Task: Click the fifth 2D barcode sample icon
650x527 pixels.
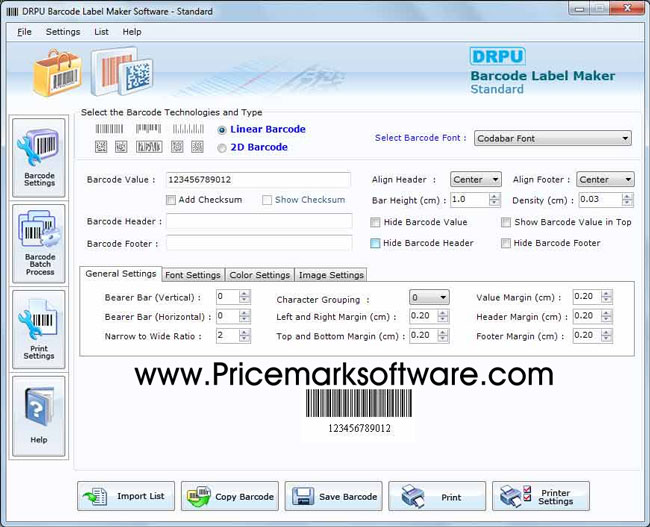Action: coord(197,146)
